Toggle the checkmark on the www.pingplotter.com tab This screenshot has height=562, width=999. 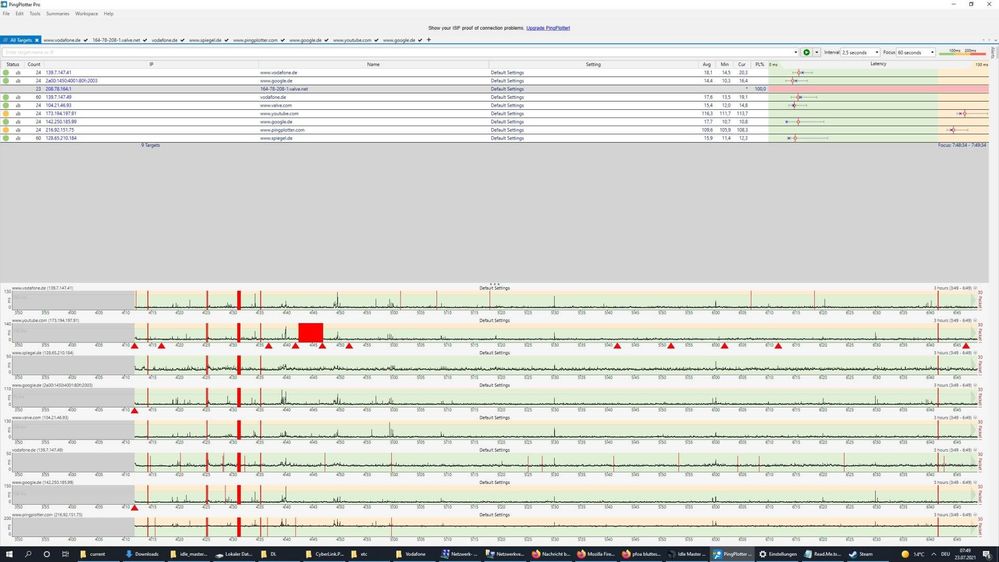coord(283,40)
